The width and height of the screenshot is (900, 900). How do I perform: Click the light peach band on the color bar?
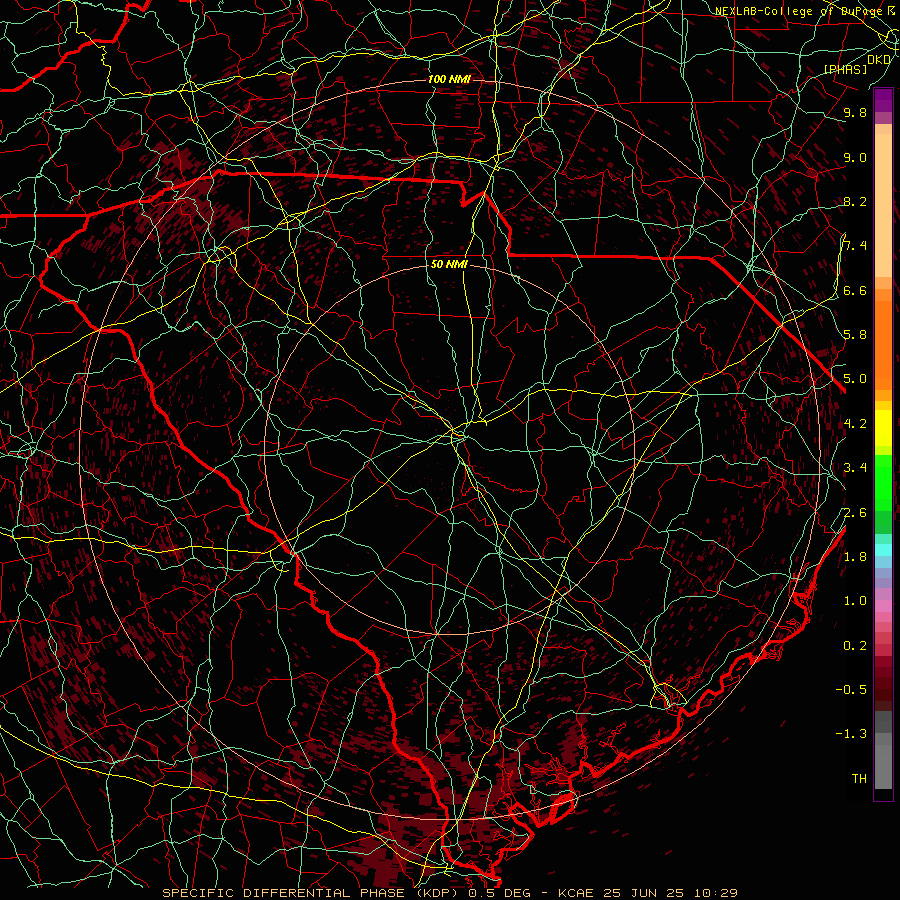[x=883, y=205]
